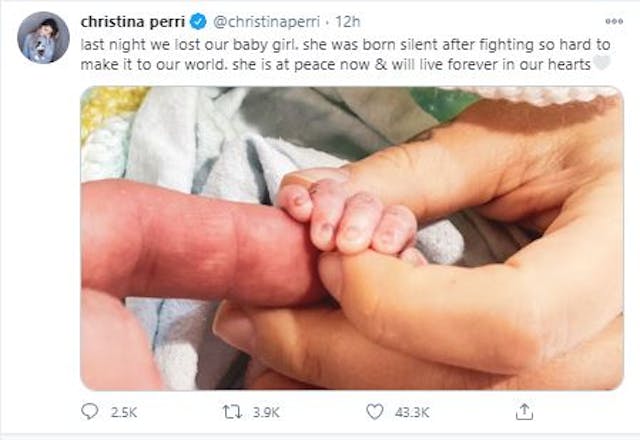
Task: Open the @christinaperri handle link
Action: pyautogui.click(x=256, y=22)
